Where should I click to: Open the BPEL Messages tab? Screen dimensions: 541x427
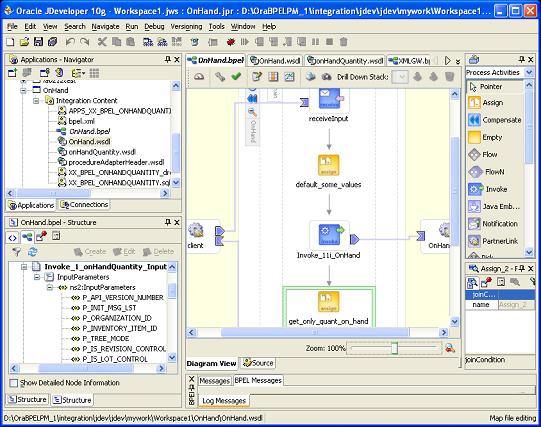coord(258,380)
